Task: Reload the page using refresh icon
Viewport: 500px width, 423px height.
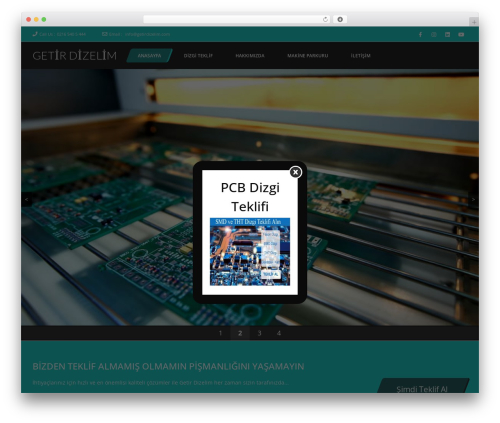Action: click(325, 20)
